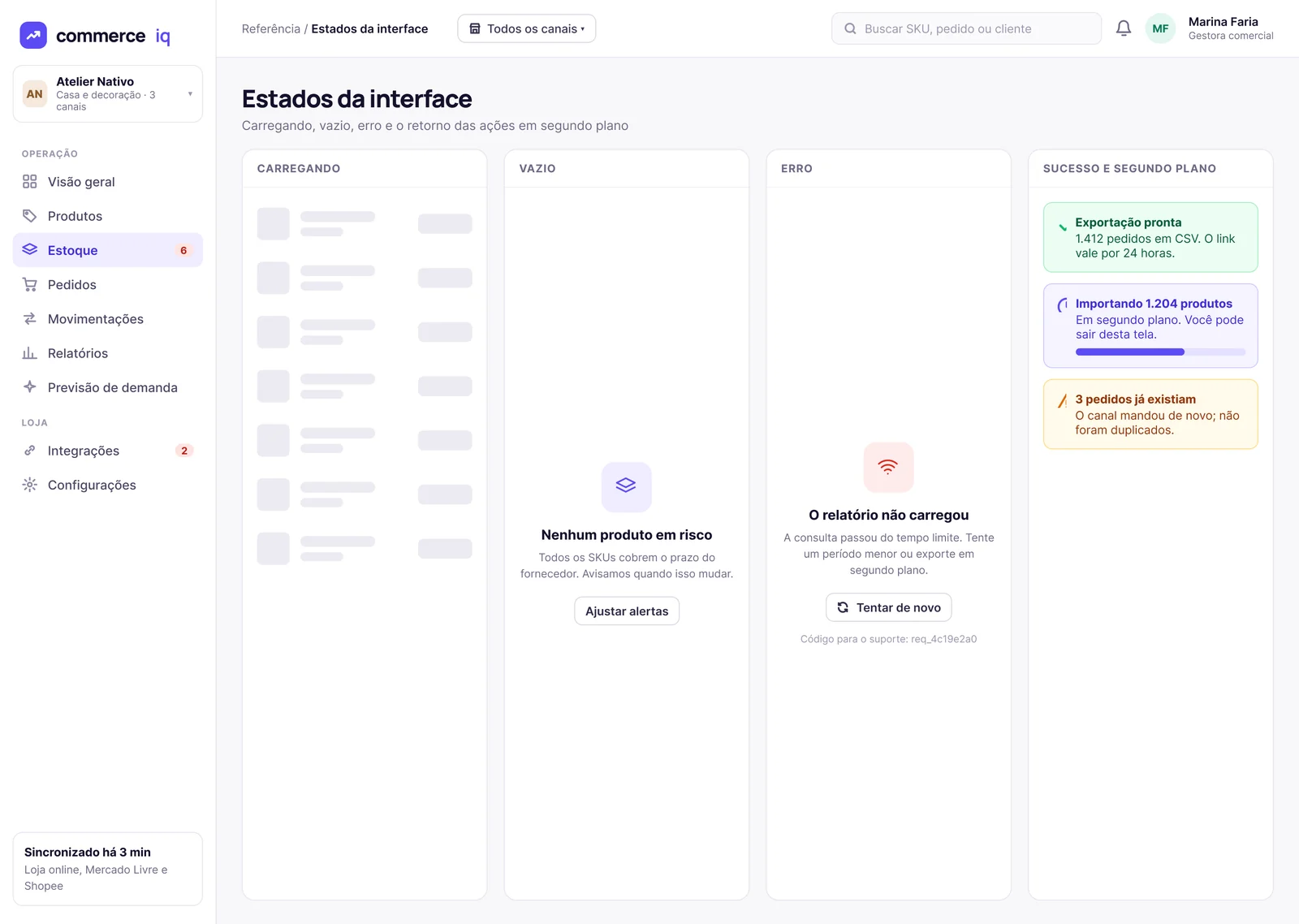Open Visão geral in sidebar

tap(108, 182)
